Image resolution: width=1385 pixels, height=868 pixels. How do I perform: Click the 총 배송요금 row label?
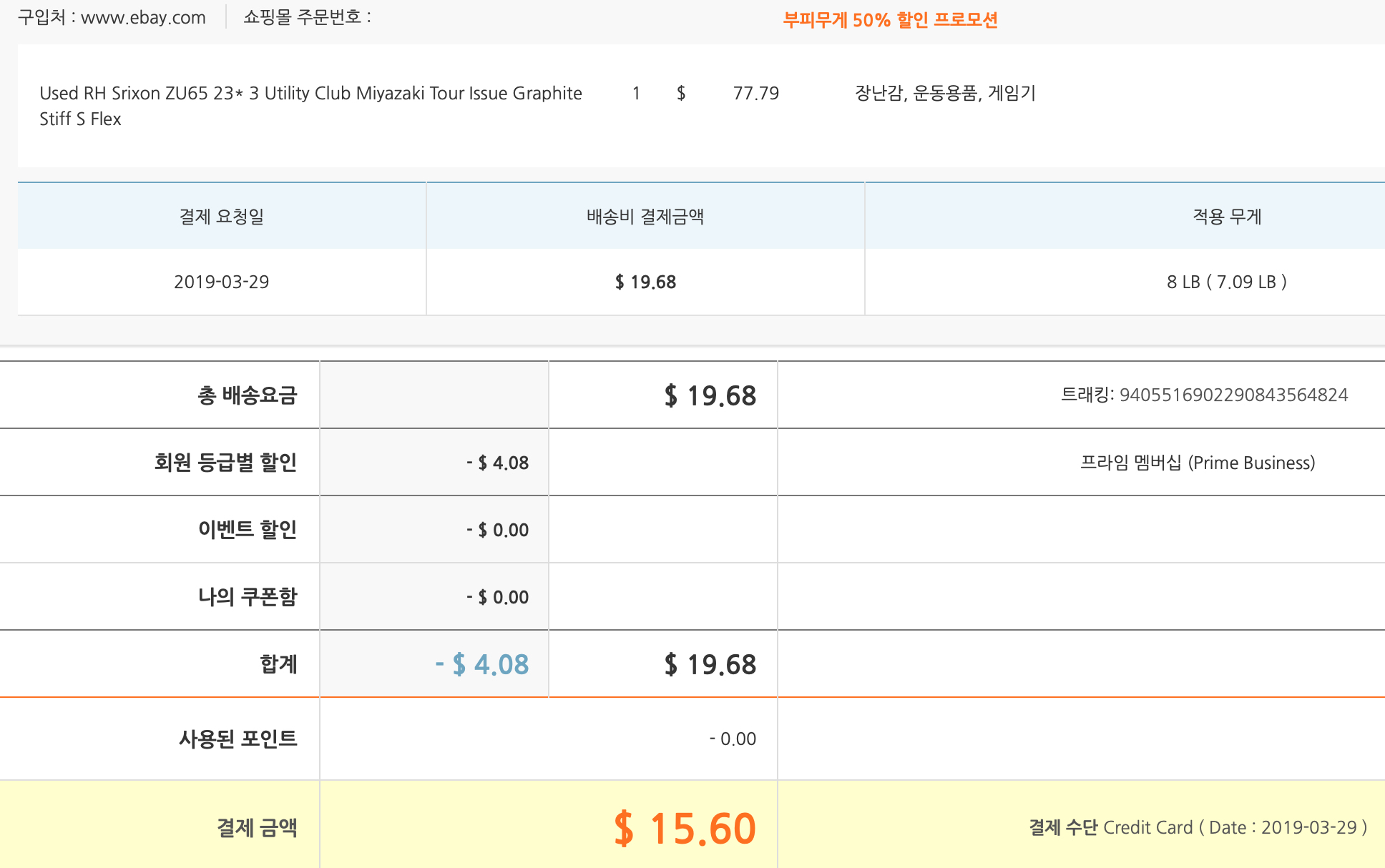247,395
